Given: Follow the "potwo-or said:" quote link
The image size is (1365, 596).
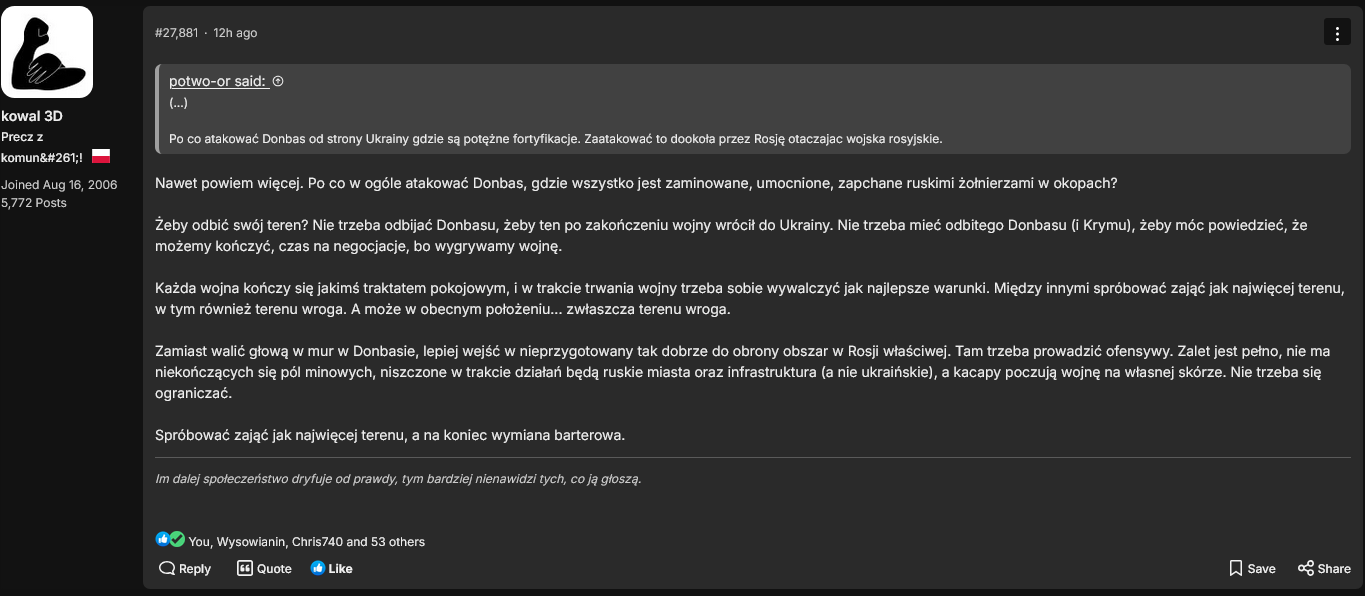Looking at the screenshot, I should tap(218, 81).
